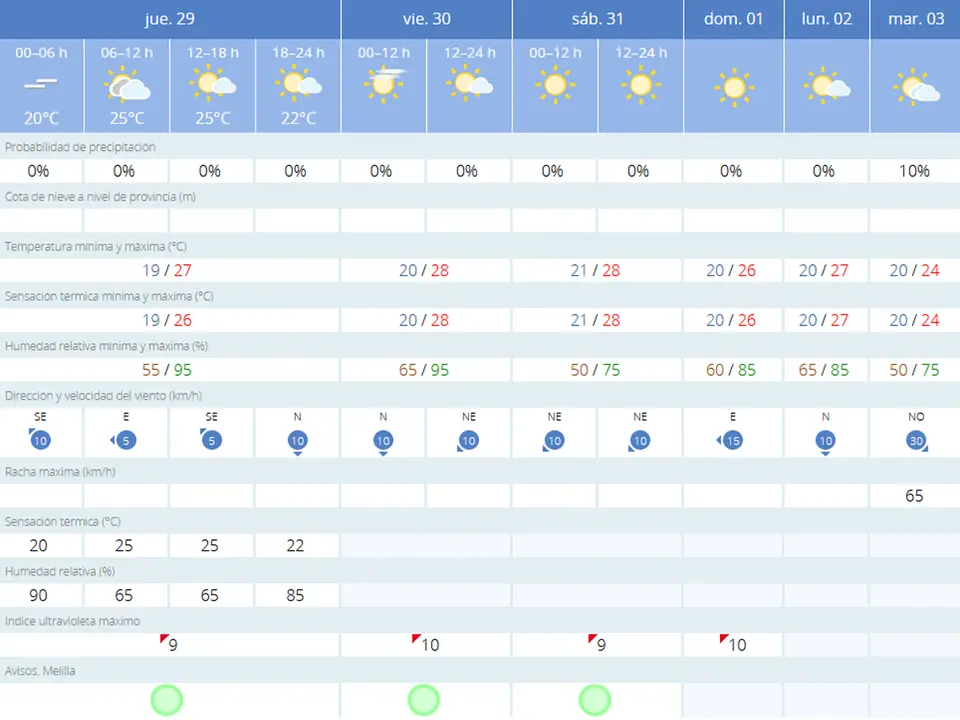Click the sunny icon for dom. 01
This screenshot has height=720, width=960.
(x=733, y=88)
